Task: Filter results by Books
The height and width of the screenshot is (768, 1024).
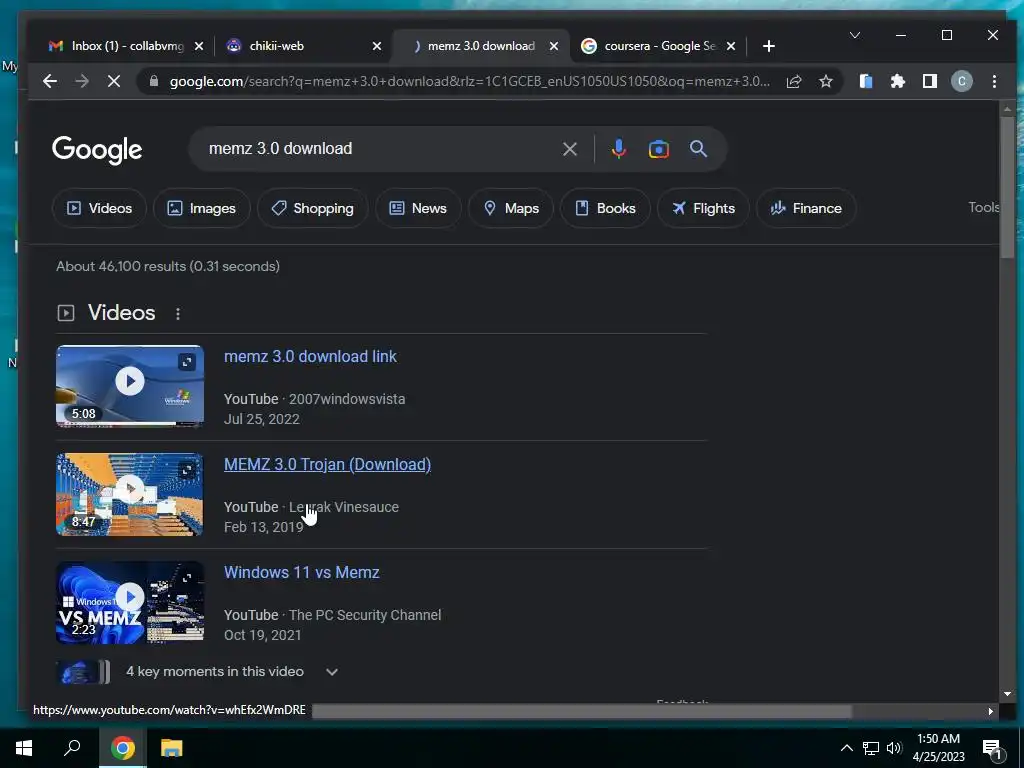Action: click(x=605, y=208)
